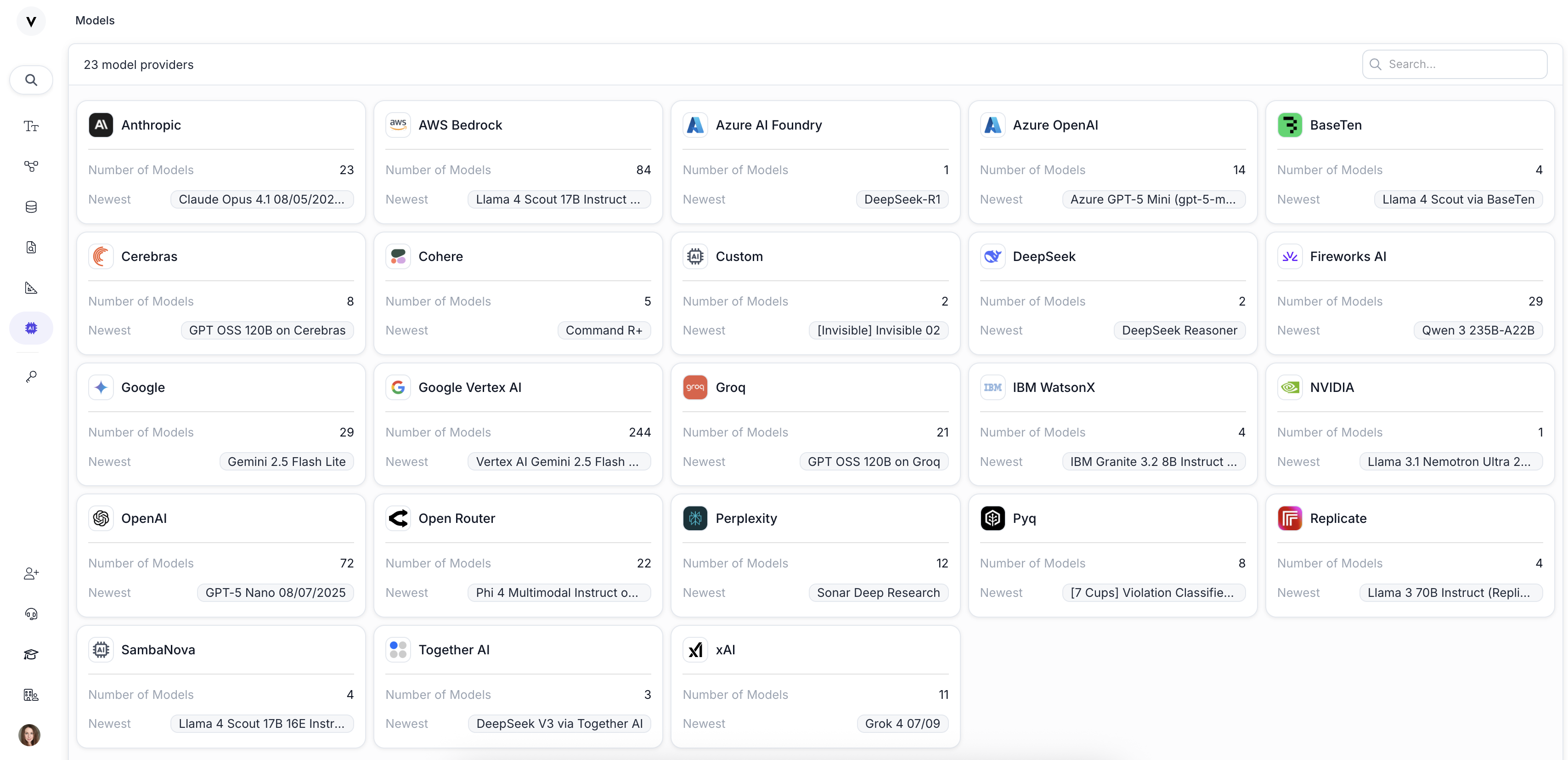Open the workflow nodes sidebar icon
1568x760 pixels.
point(31,166)
